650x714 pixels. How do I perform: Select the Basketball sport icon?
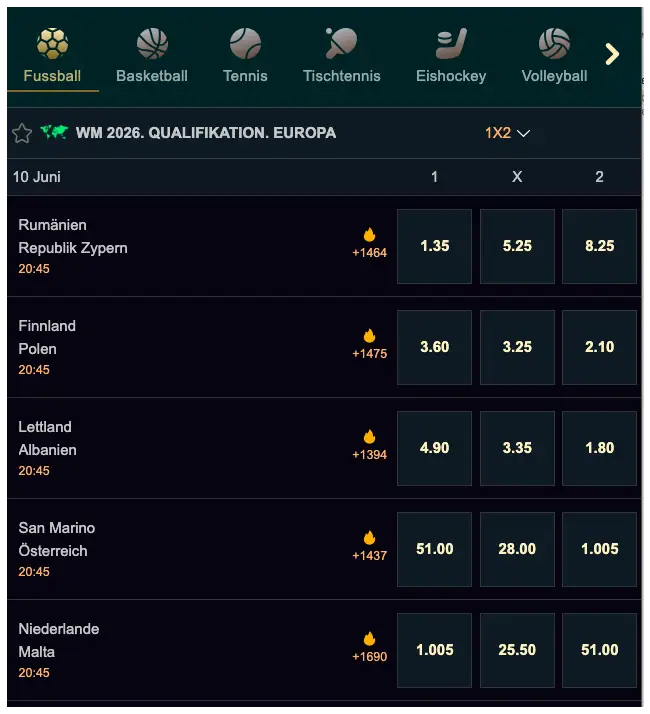152,44
